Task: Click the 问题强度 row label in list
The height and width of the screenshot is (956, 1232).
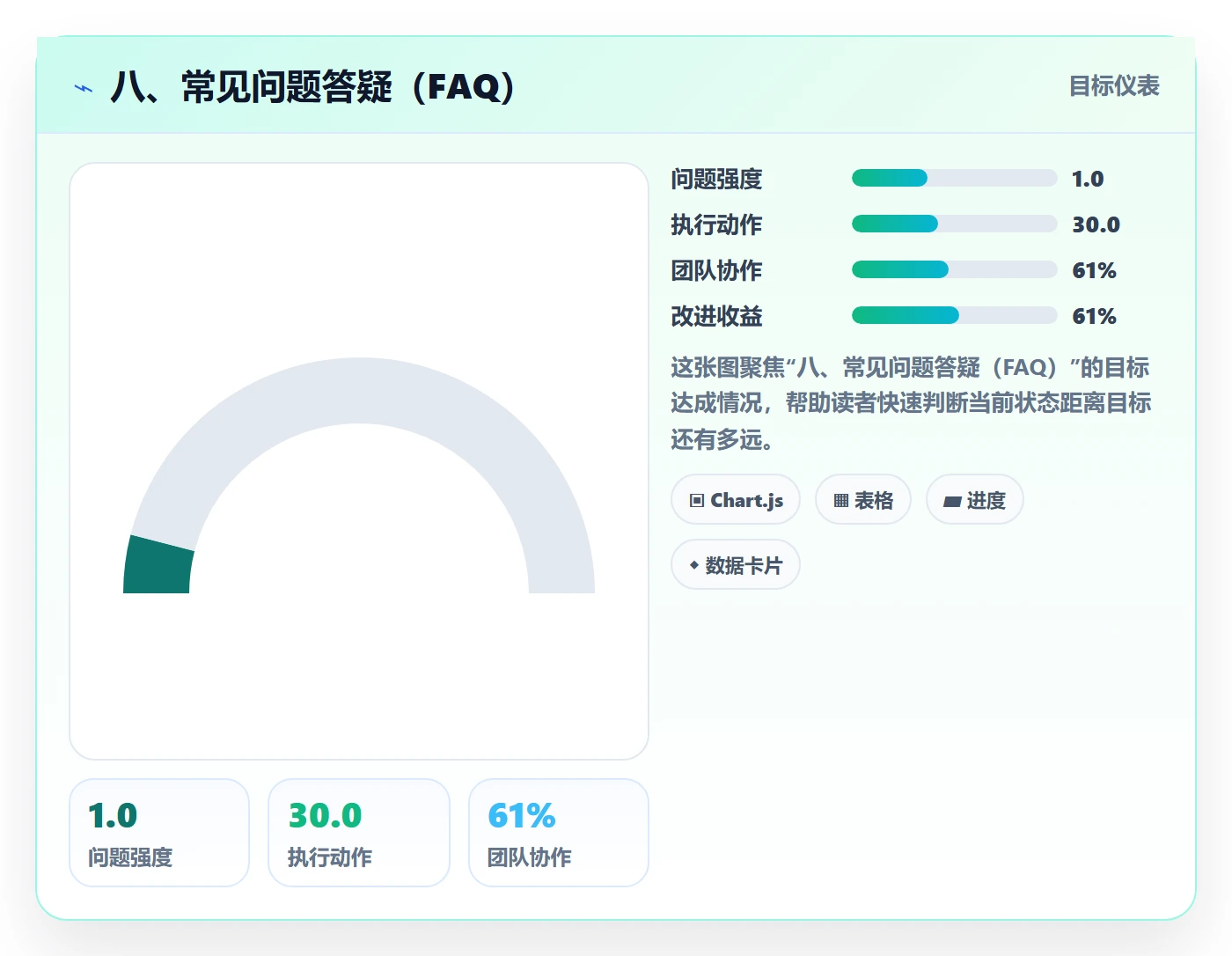Action: click(x=716, y=179)
